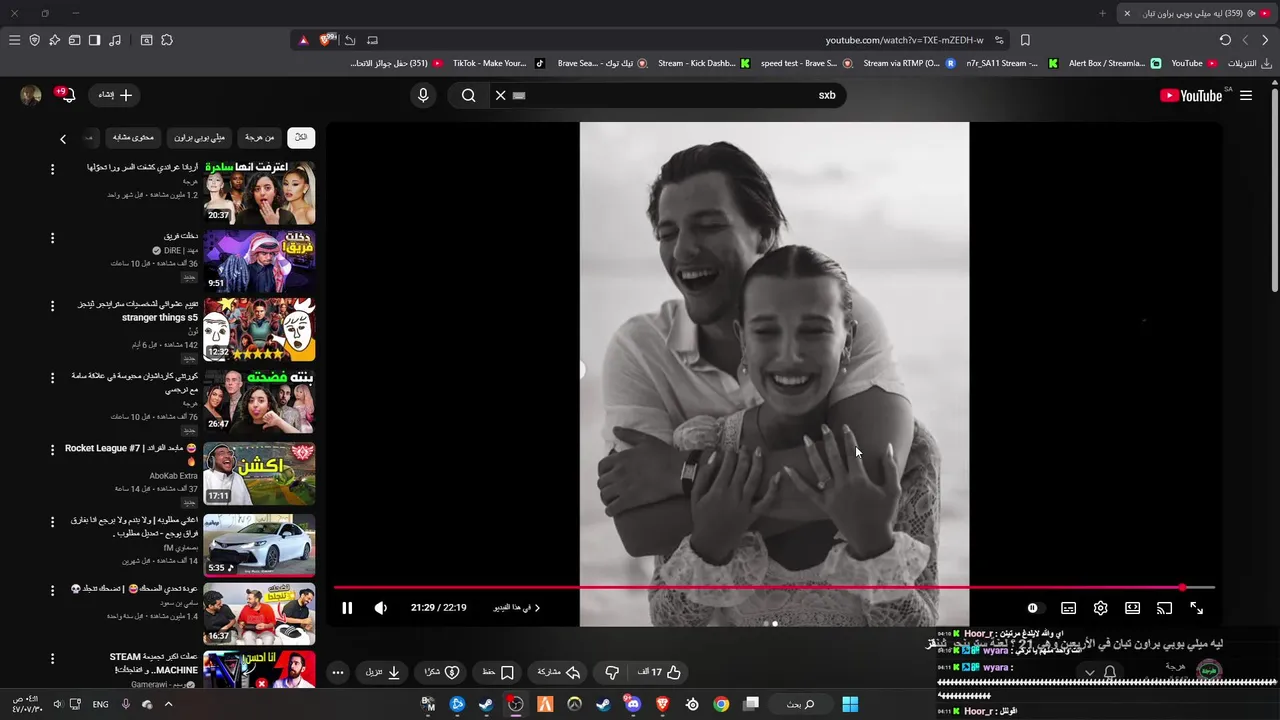This screenshot has width=1280, height=720.
Task: Open the Thanks heart donation button
Action: [441, 672]
